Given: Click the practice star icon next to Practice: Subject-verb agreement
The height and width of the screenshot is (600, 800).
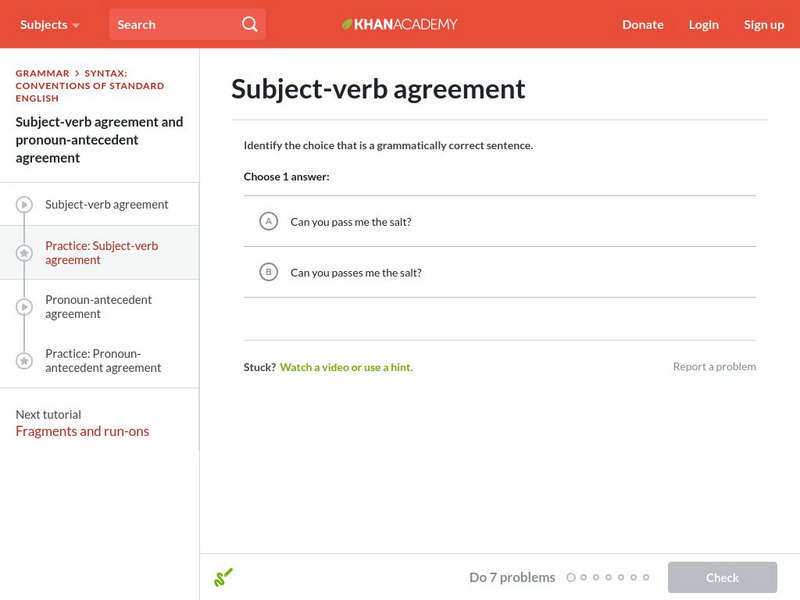Looking at the screenshot, I should [x=24, y=252].
